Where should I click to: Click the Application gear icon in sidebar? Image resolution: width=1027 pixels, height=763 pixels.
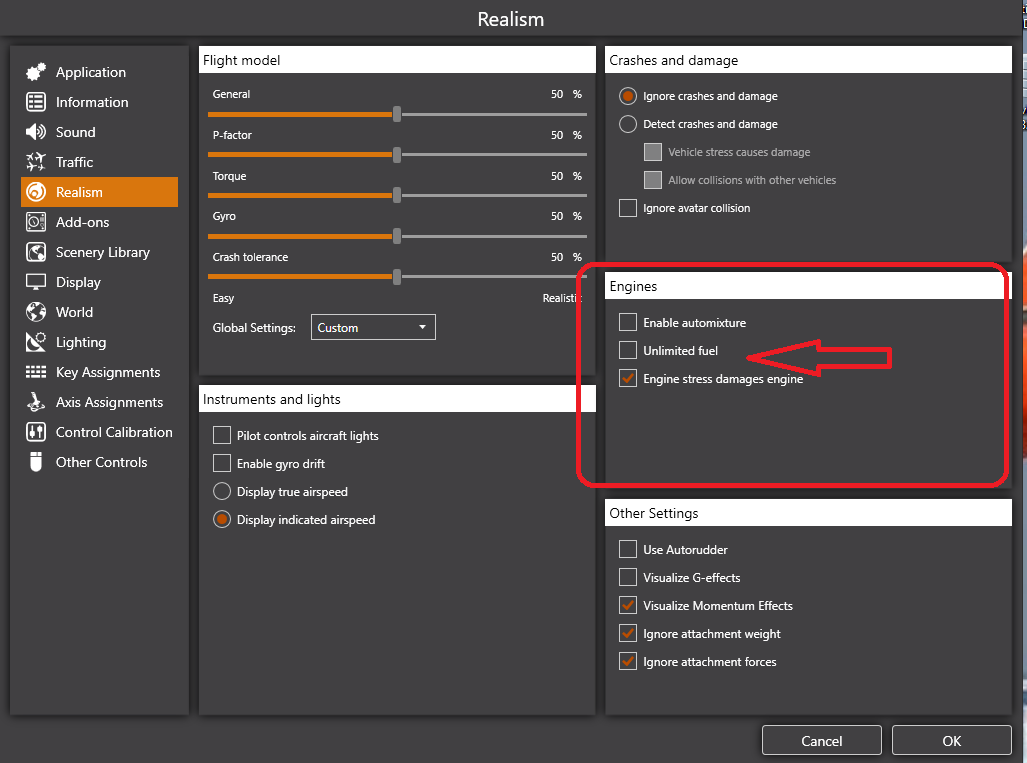[36, 72]
